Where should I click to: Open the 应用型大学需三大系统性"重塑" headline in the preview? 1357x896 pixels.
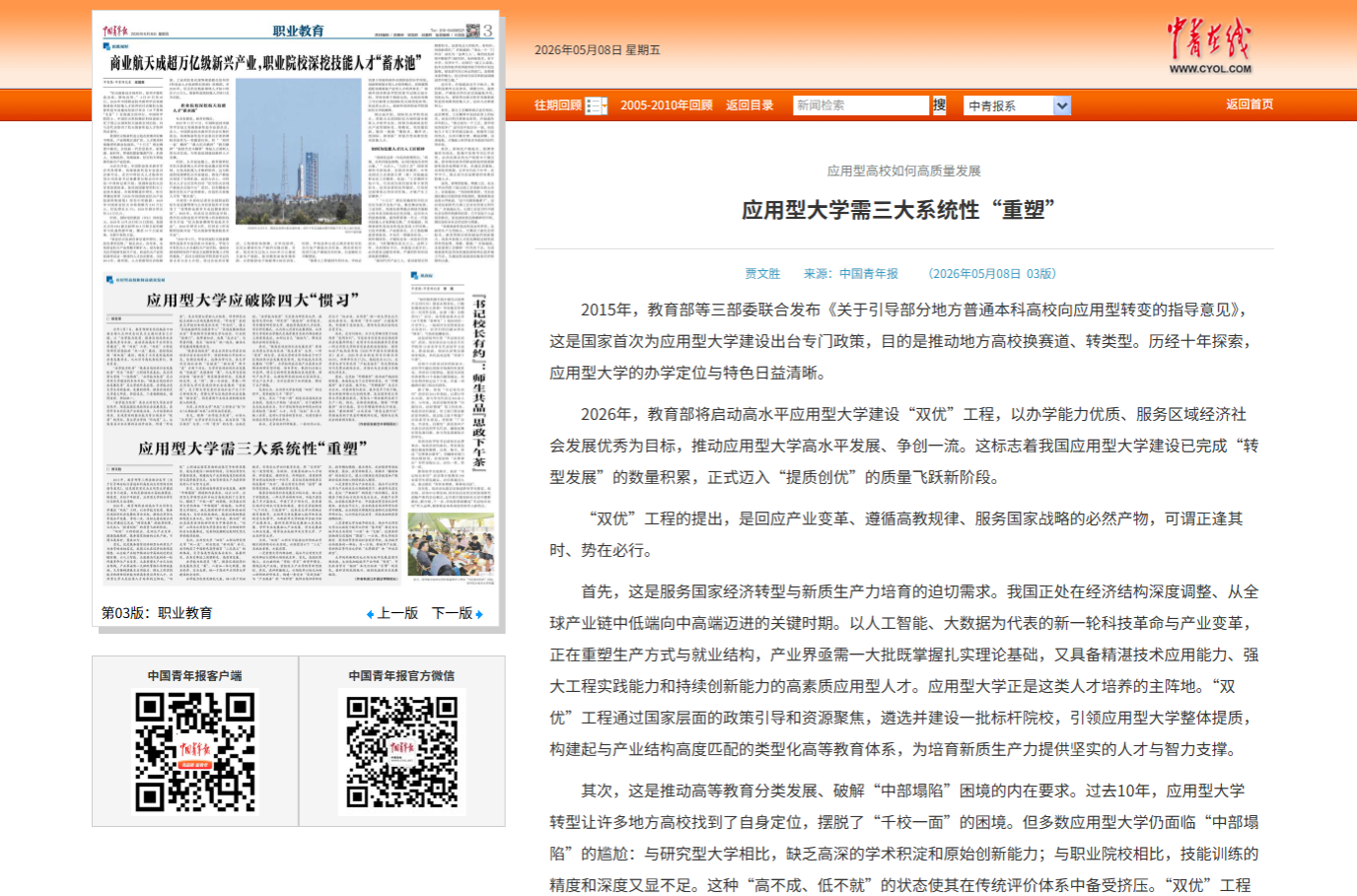[252, 448]
